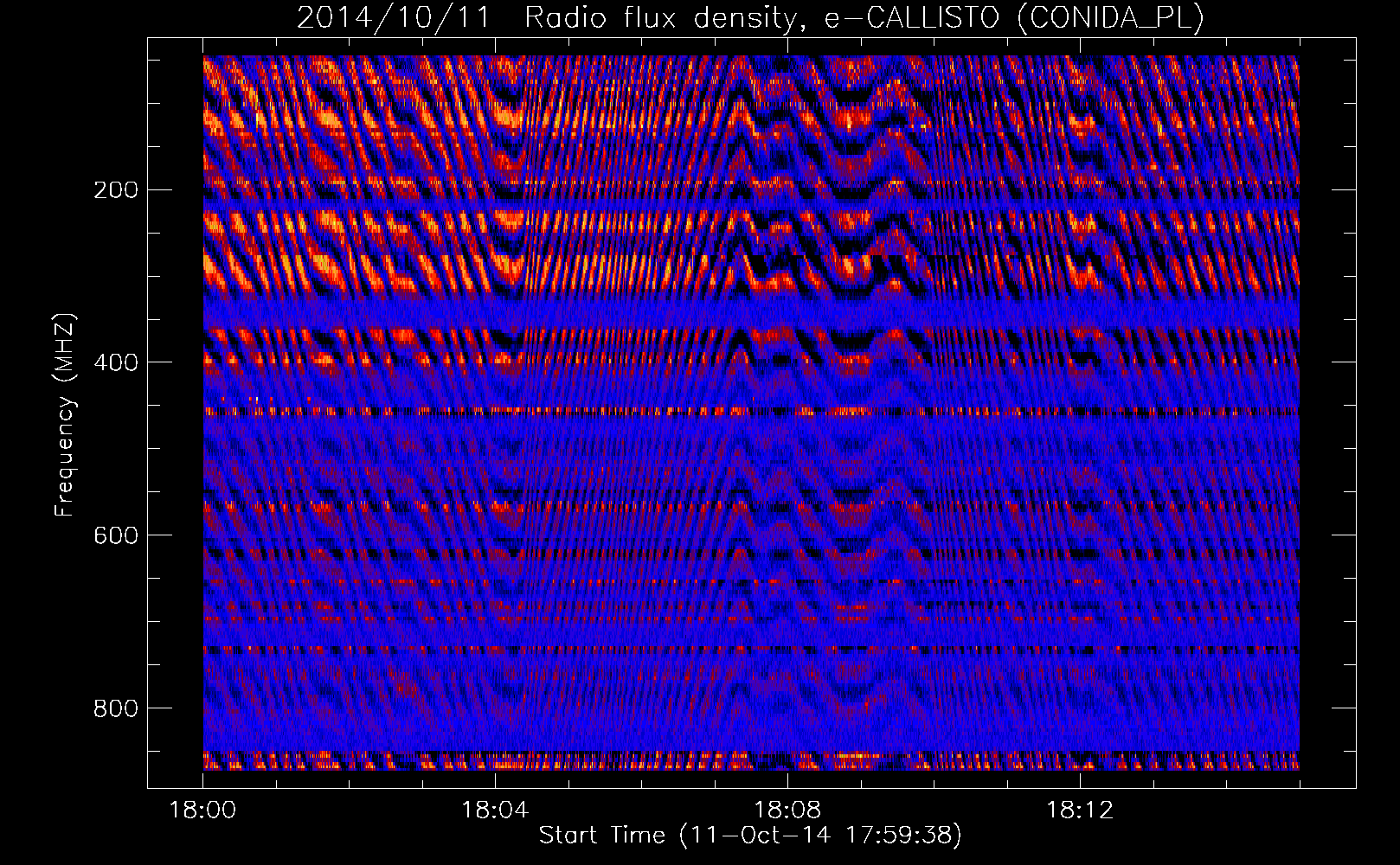The image size is (1400, 865).
Task: Click the 'Frequency (MHZ)' axis label
Action: pos(65,415)
